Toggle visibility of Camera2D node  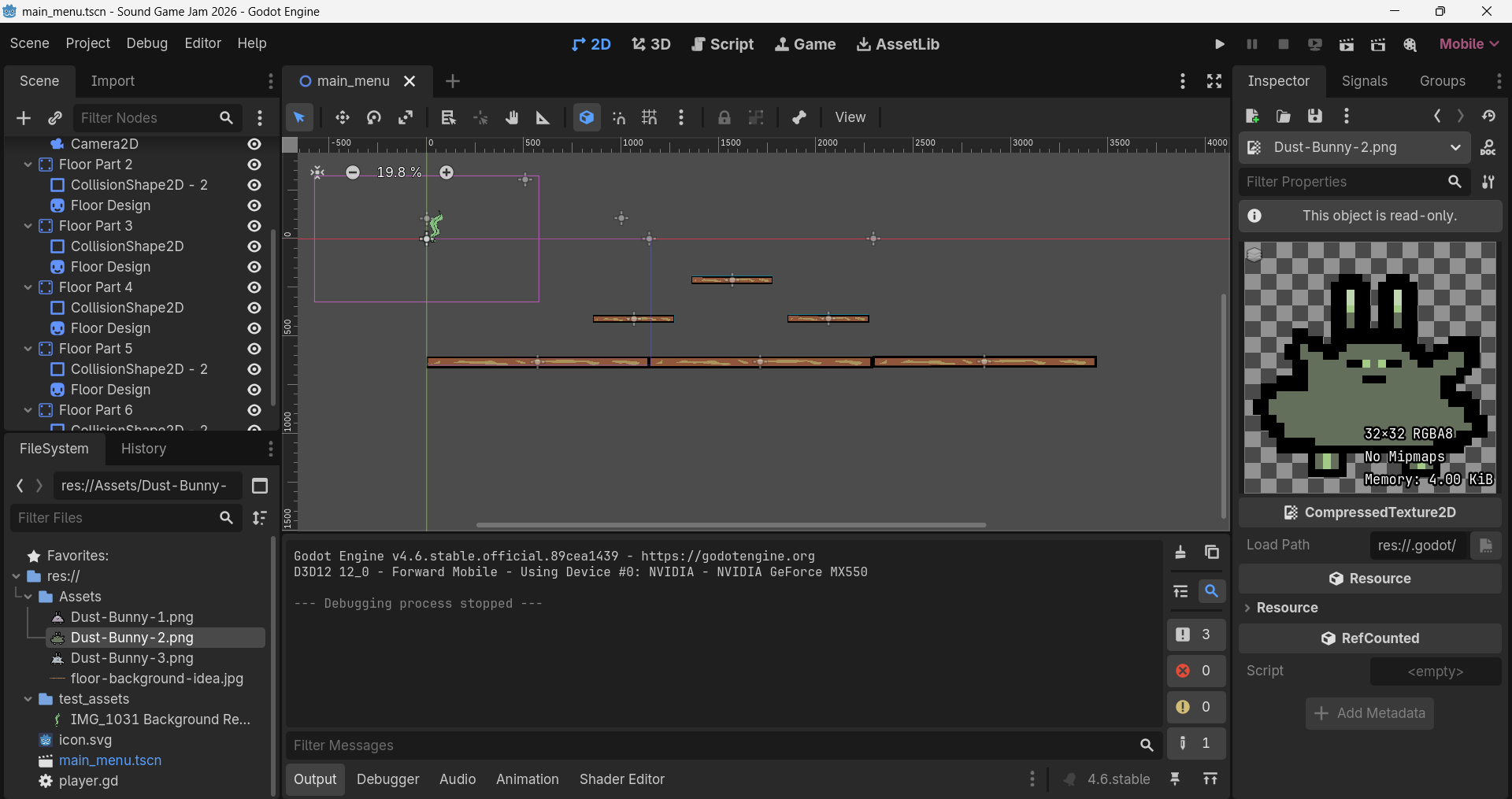click(254, 144)
